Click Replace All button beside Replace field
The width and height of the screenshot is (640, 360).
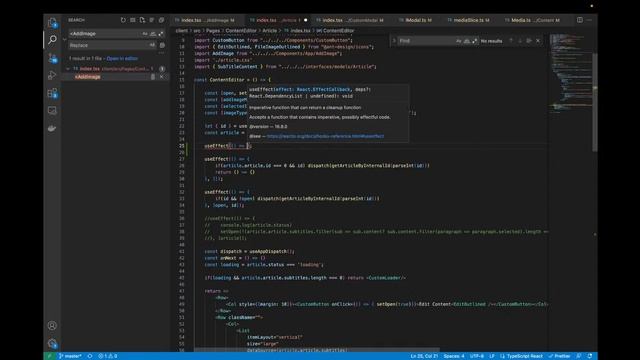pyautogui.click(x=162, y=45)
